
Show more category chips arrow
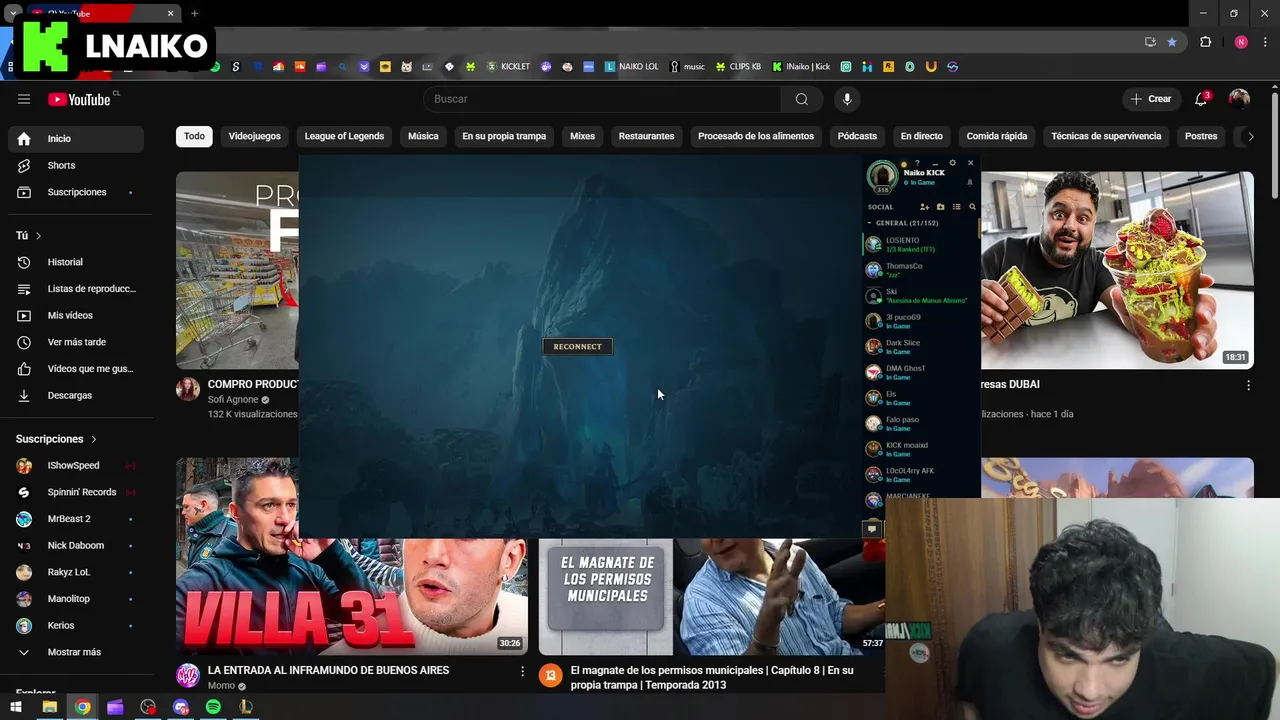pos(1250,136)
